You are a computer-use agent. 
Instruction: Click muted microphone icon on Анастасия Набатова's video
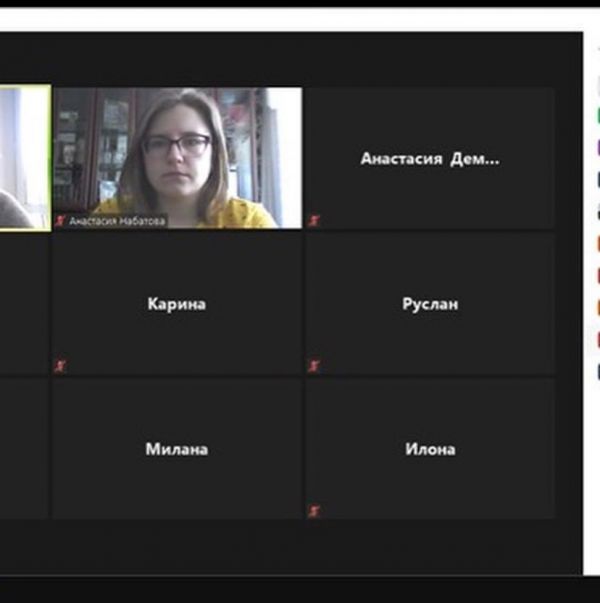(61, 221)
